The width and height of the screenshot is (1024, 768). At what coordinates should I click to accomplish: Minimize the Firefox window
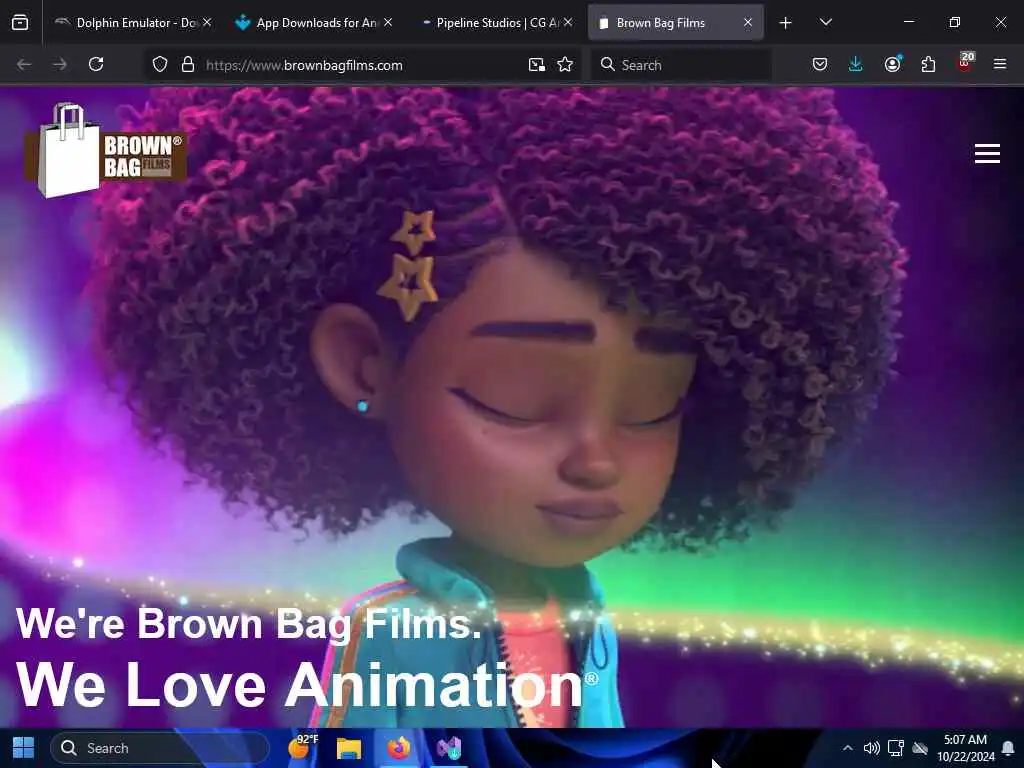(x=908, y=22)
